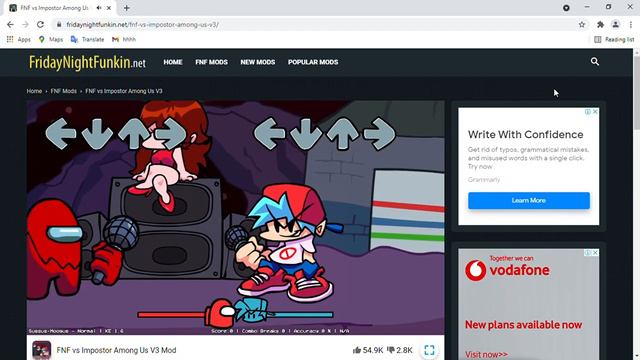Screen dimensions: 640x360
Task: Click the opponent's down arrow receptor
Action: [98, 133]
